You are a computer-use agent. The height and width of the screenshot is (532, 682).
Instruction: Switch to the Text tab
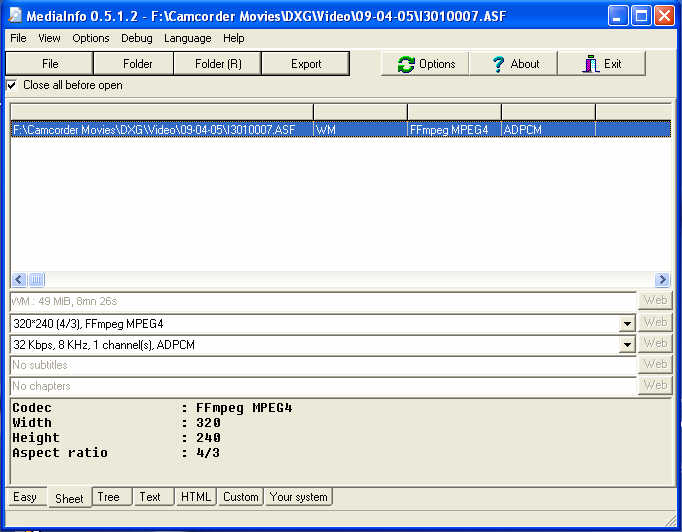click(x=153, y=497)
